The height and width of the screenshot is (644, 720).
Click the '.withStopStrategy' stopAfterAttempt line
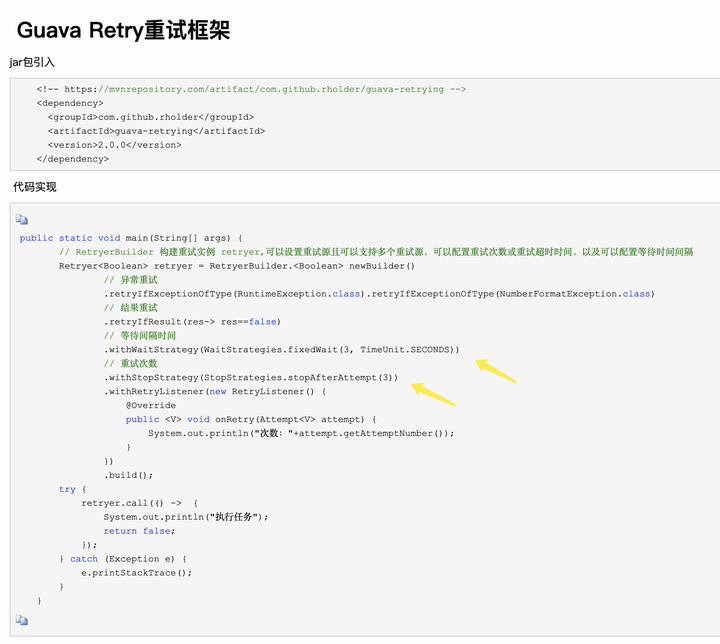pos(251,378)
